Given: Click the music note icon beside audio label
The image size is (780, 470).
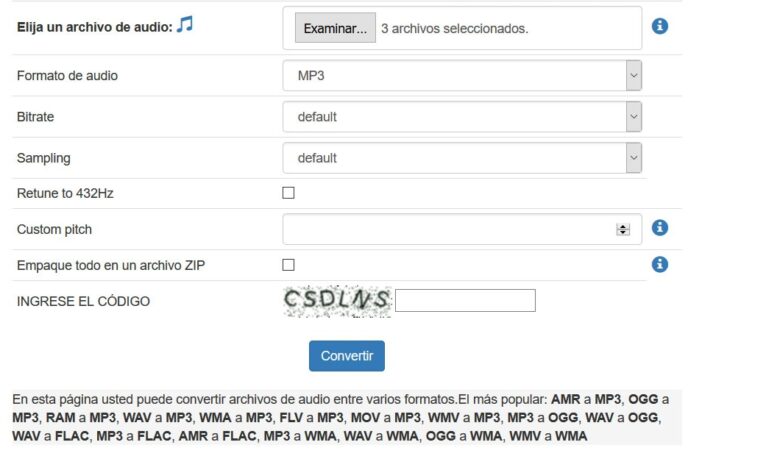Looking at the screenshot, I should [184, 25].
